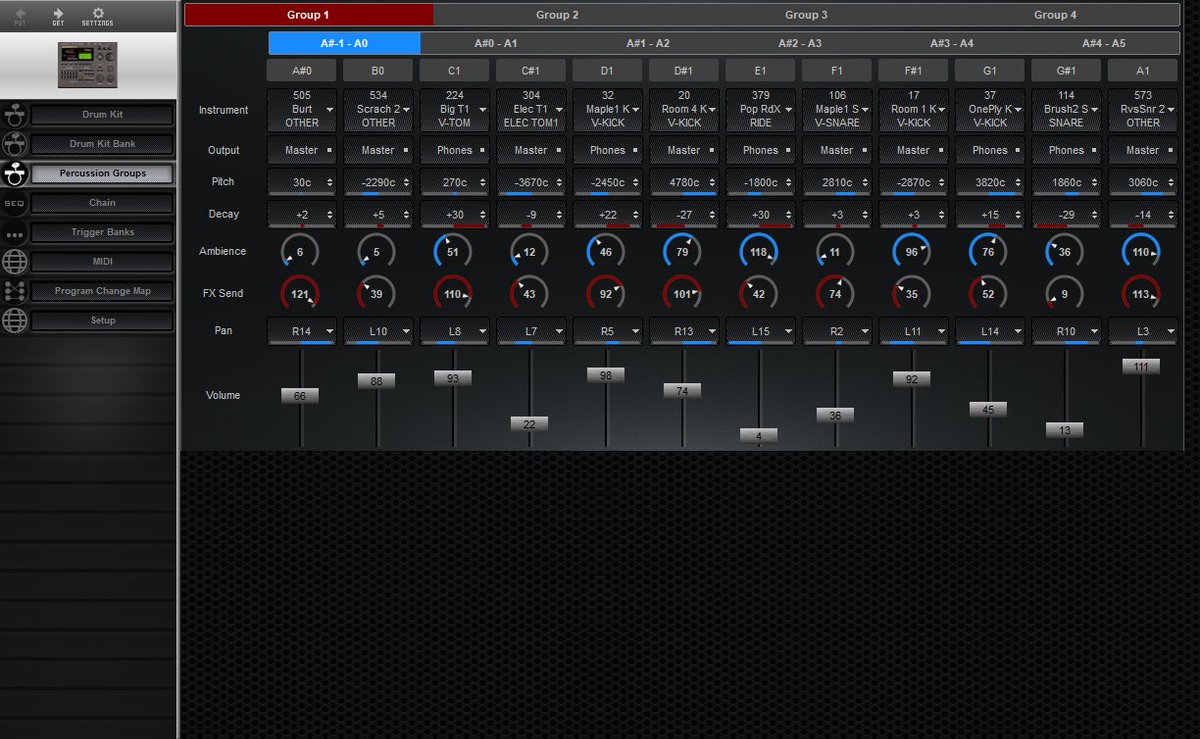This screenshot has width=1200, height=739.
Task: Click the drum module device thumbnail
Action: [x=87, y=65]
